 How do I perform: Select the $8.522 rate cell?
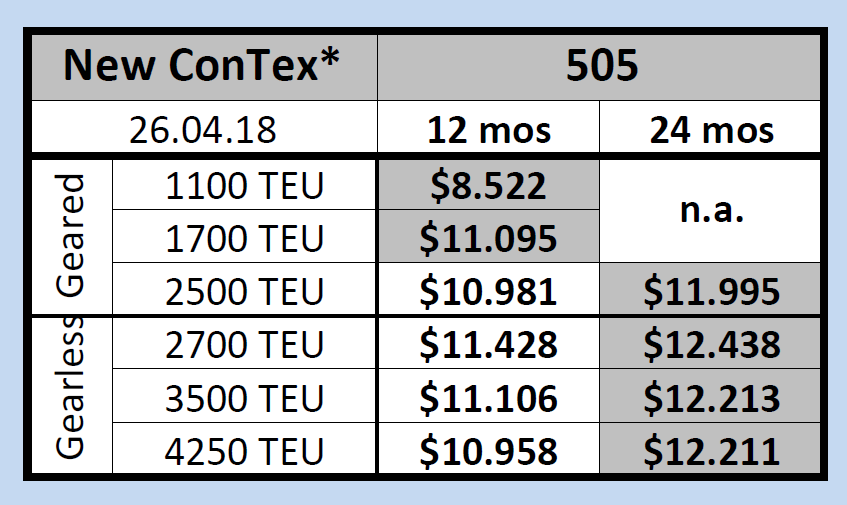click(488, 185)
